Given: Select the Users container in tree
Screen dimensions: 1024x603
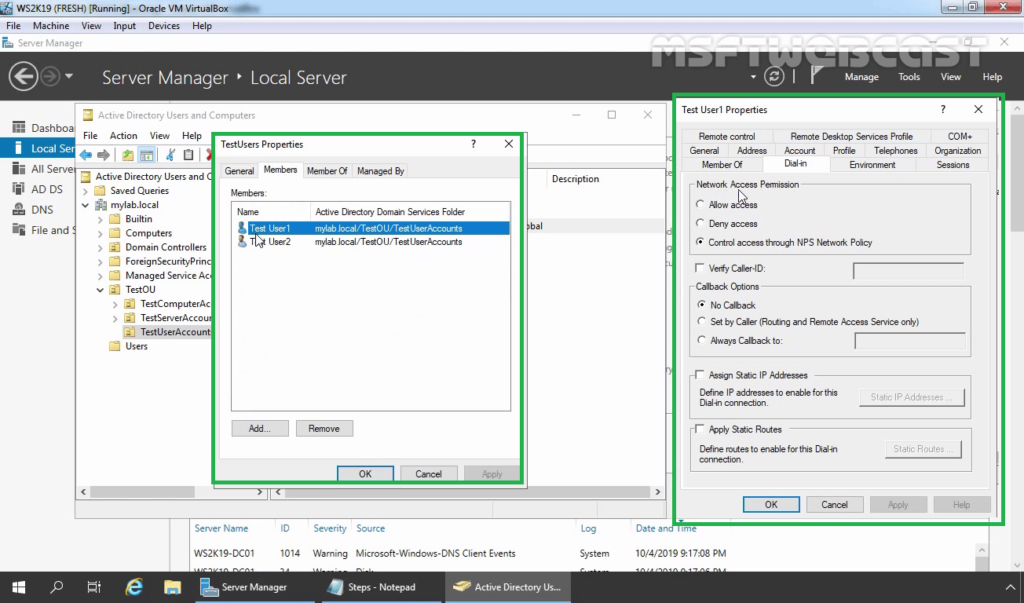Looking at the screenshot, I should (136, 346).
